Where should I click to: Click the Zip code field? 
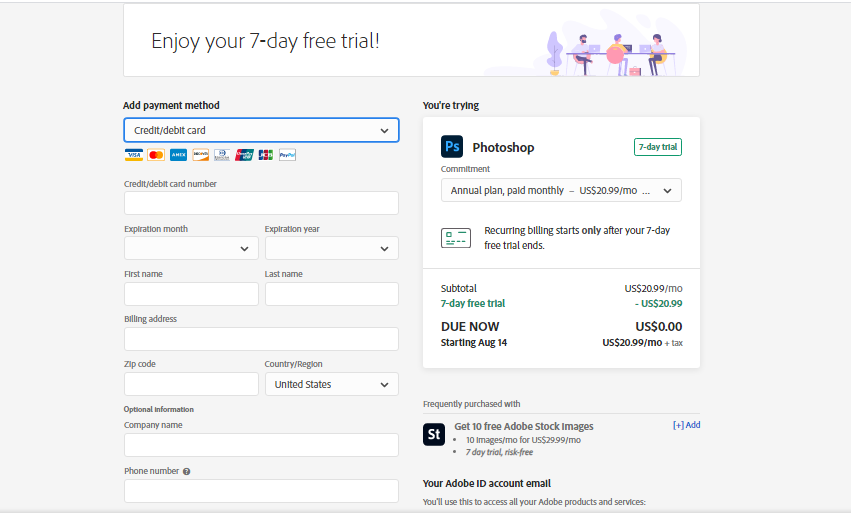click(191, 384)
